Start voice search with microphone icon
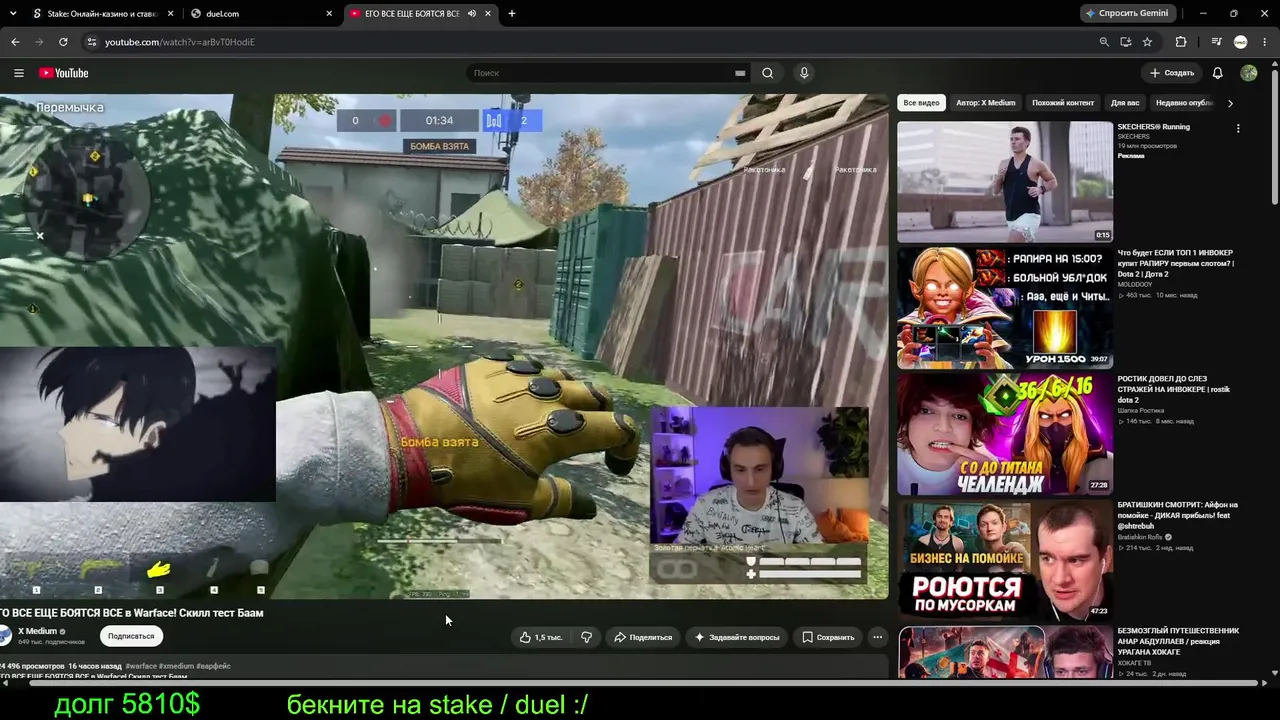1280x720 pixels. coord(803,73)
